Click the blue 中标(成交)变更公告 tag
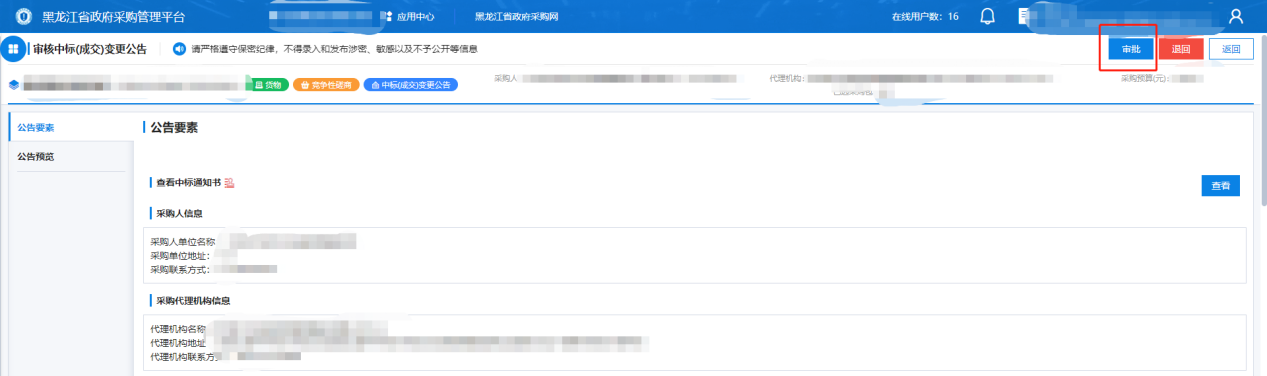 (x=411, y=85)
